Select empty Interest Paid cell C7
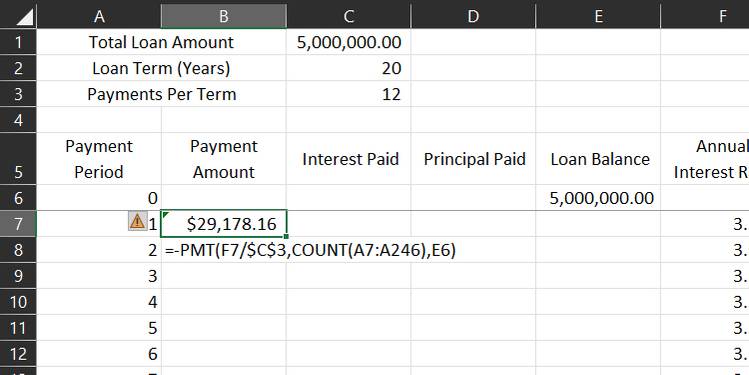Screen dimensions: 749x375 [x=349, y=224]
